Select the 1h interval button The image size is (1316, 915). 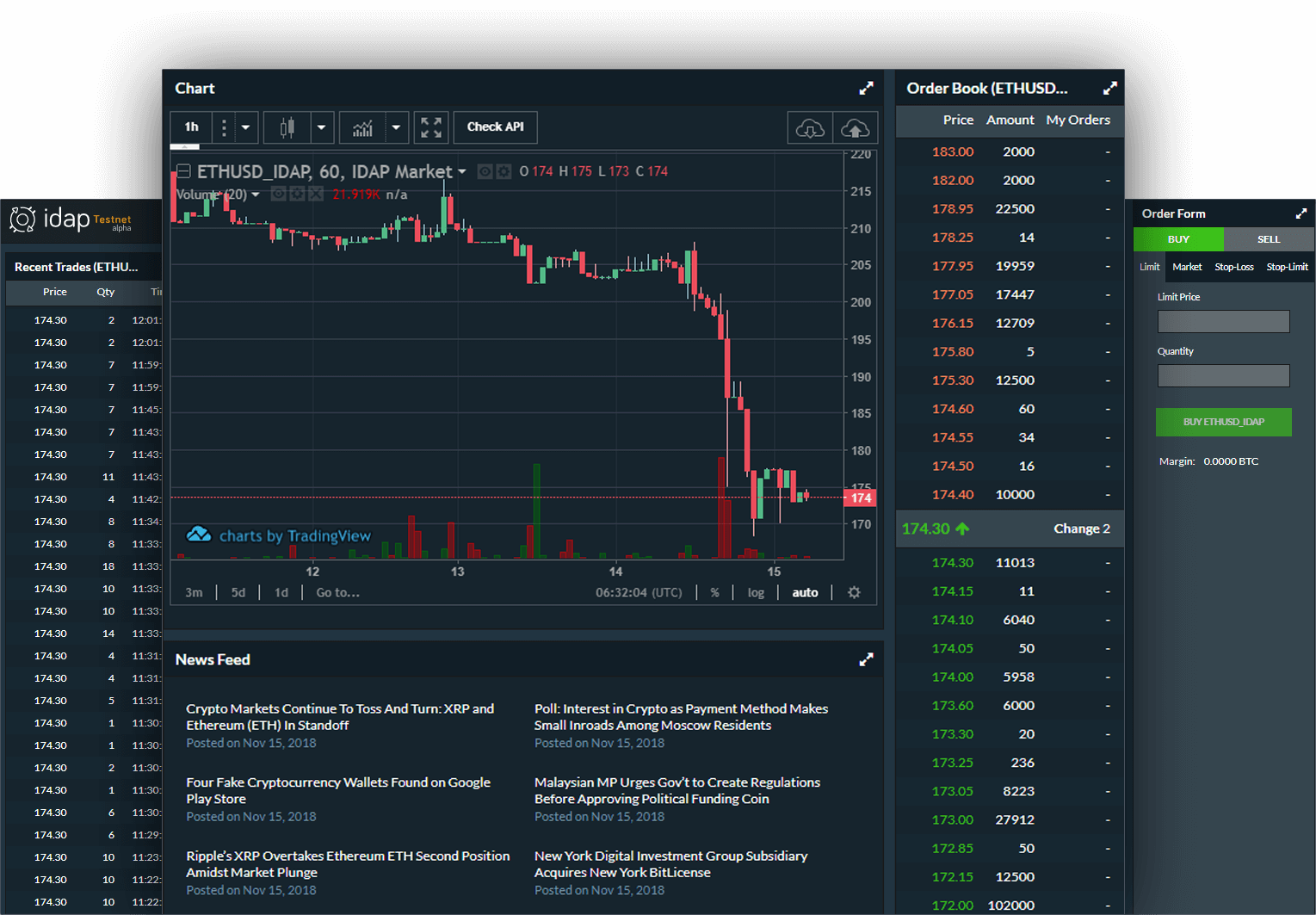(191, 127)
